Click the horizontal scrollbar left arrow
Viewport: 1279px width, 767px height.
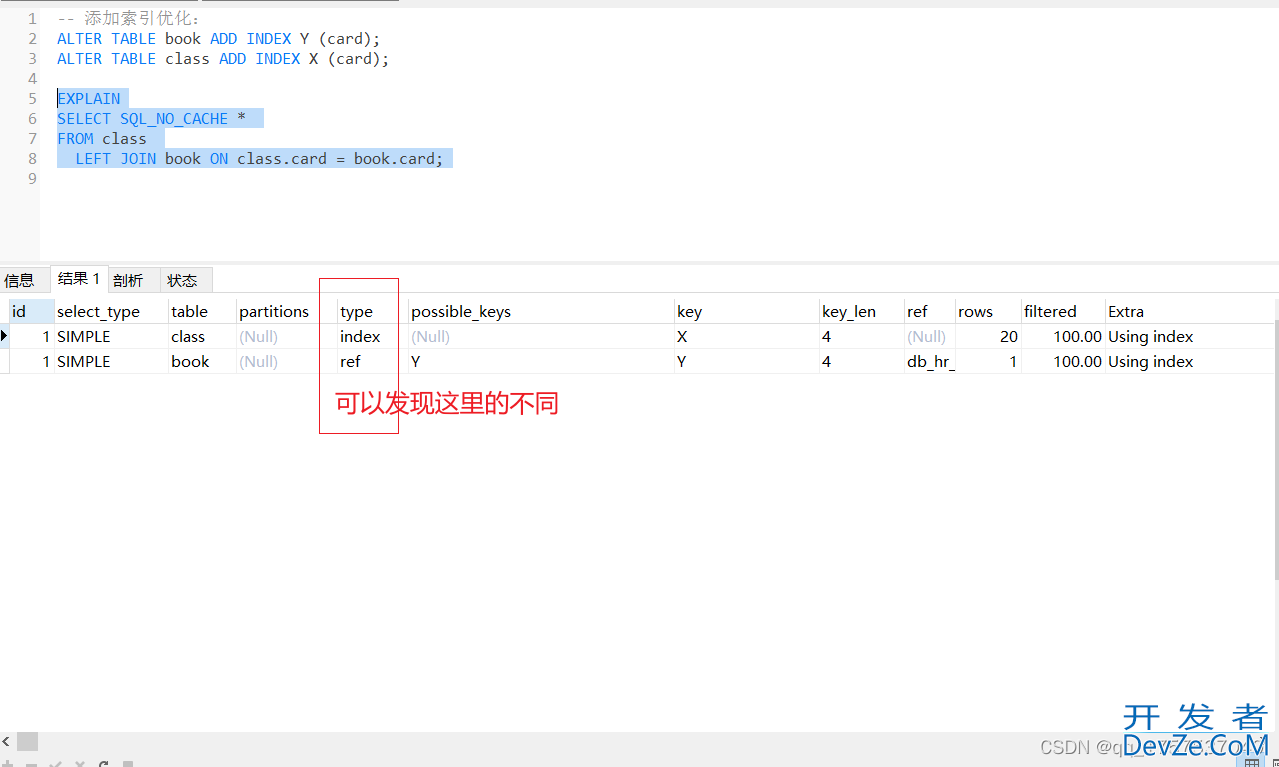pos(6,741)
